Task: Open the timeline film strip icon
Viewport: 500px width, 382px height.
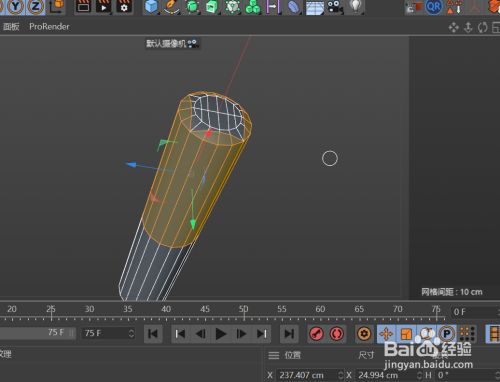Action: click(494, 334)
